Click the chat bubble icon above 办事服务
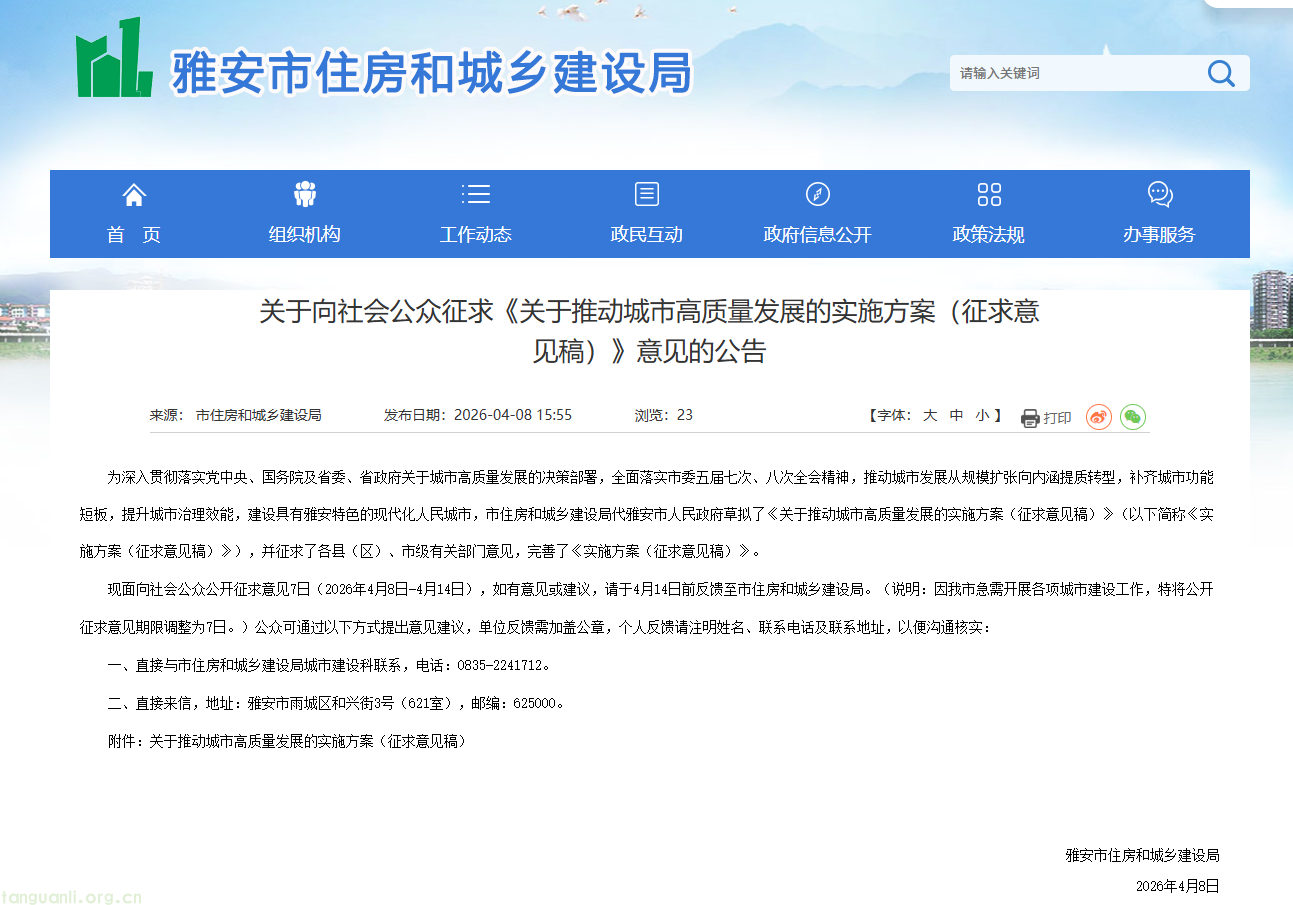This screenshot has width=1293, height=905. coord(1159,195)
